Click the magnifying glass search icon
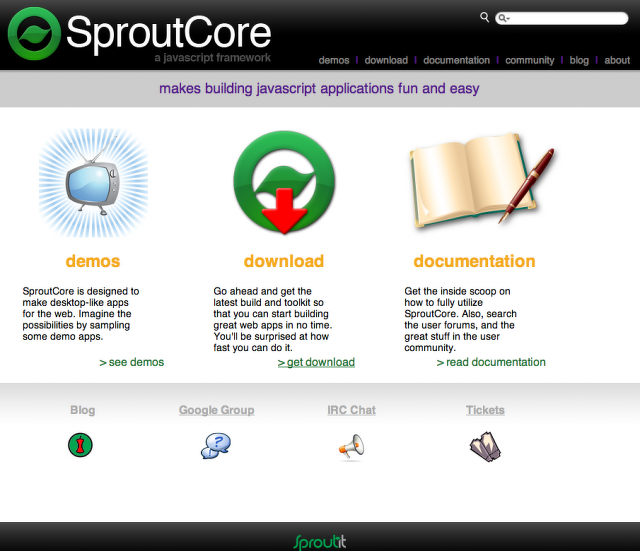Image resolution: width=640 pixels, height=551 pixels. [485, 17]
